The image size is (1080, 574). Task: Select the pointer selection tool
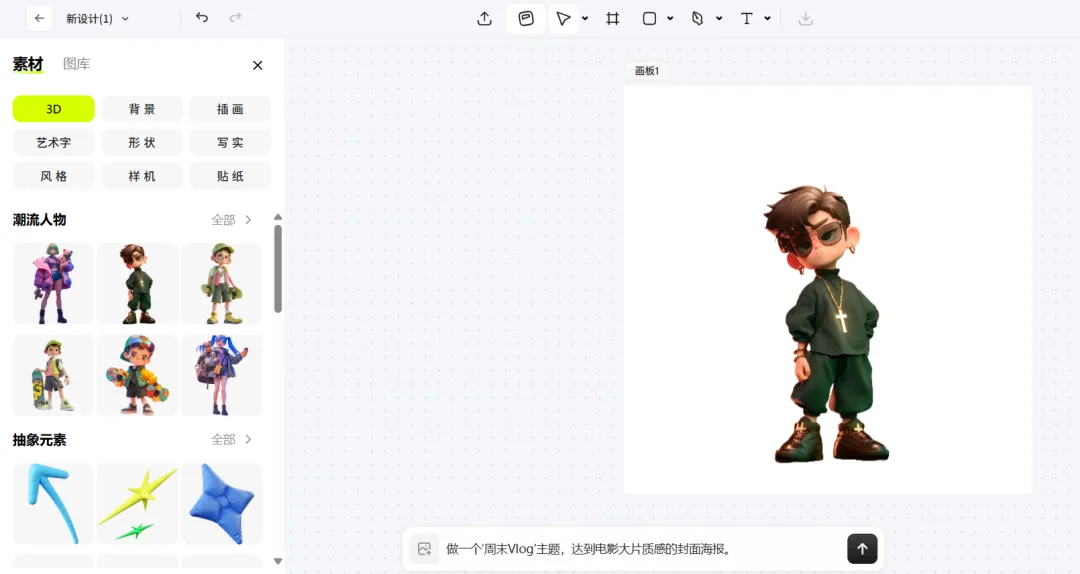click(563, 19)
